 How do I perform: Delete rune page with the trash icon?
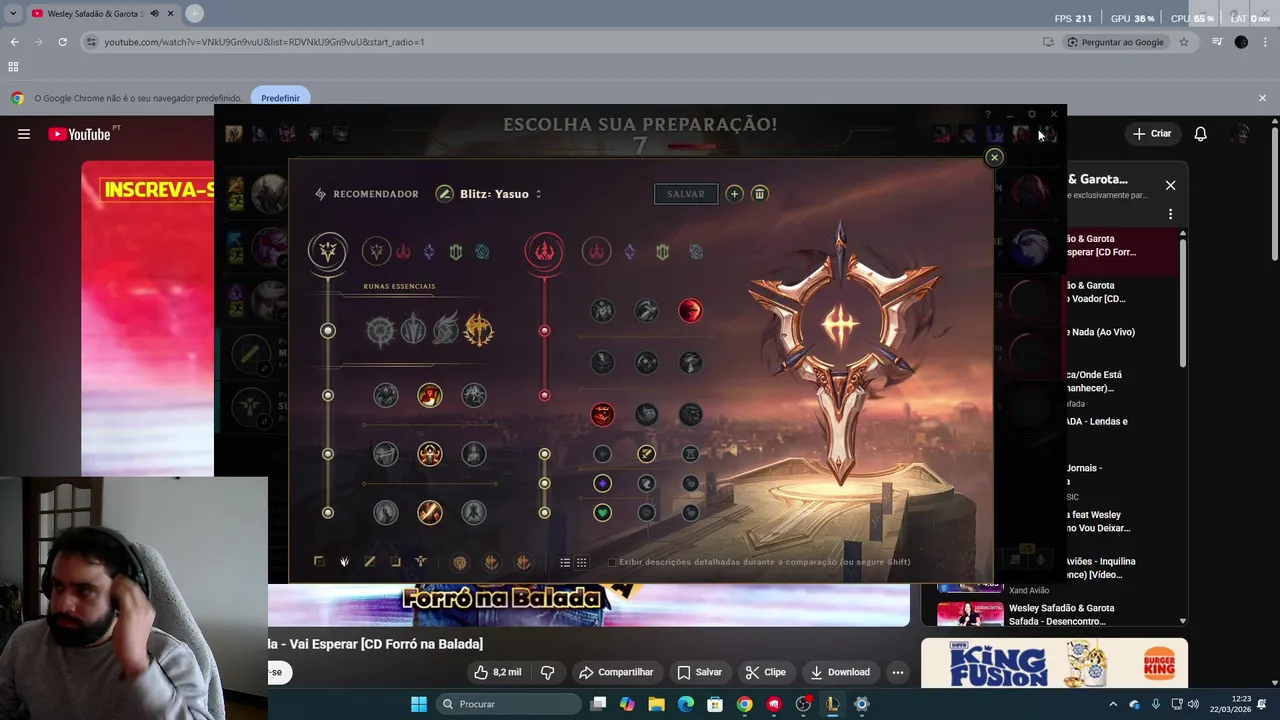coord(759,194)
